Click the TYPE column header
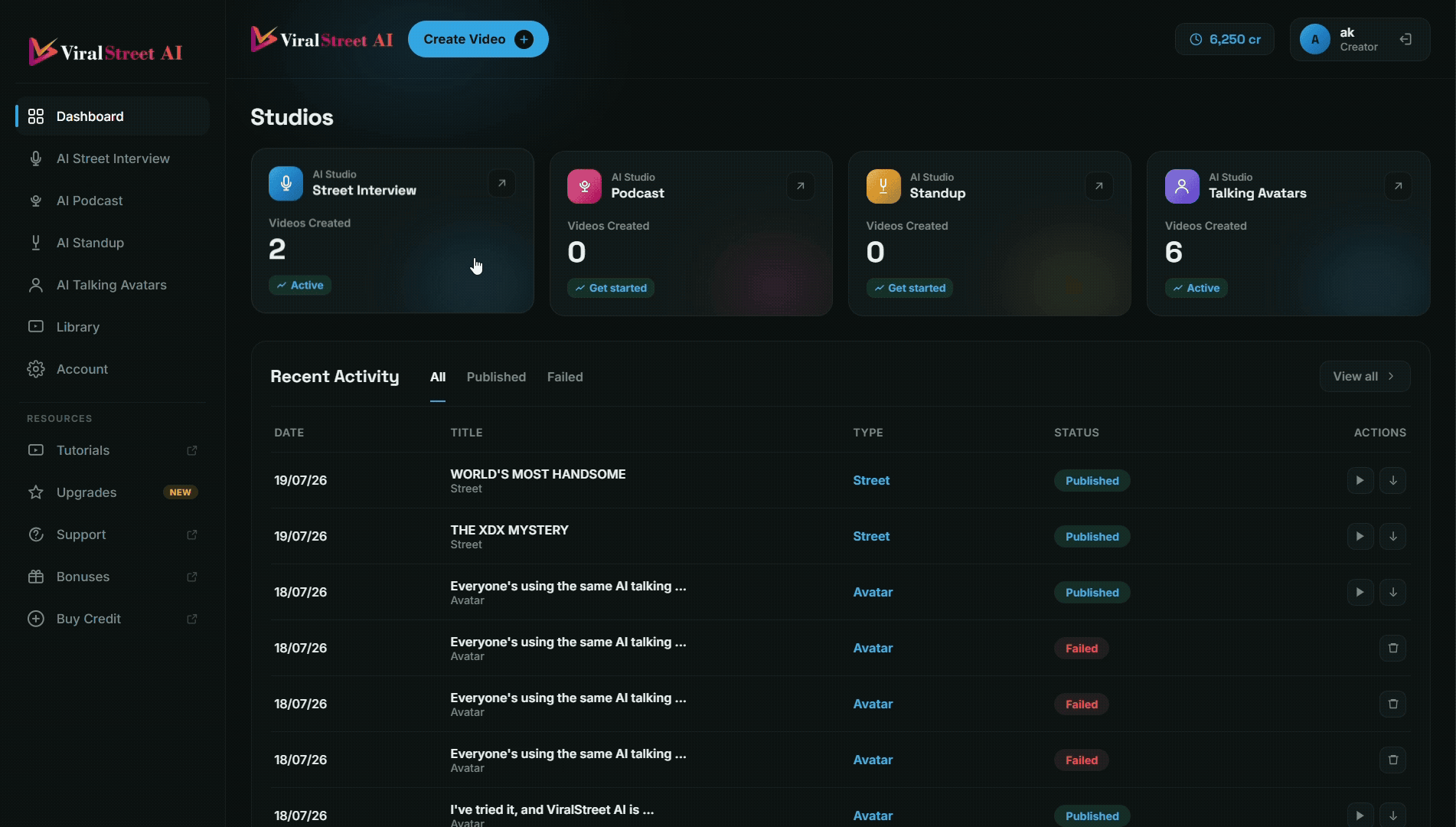 868,433
